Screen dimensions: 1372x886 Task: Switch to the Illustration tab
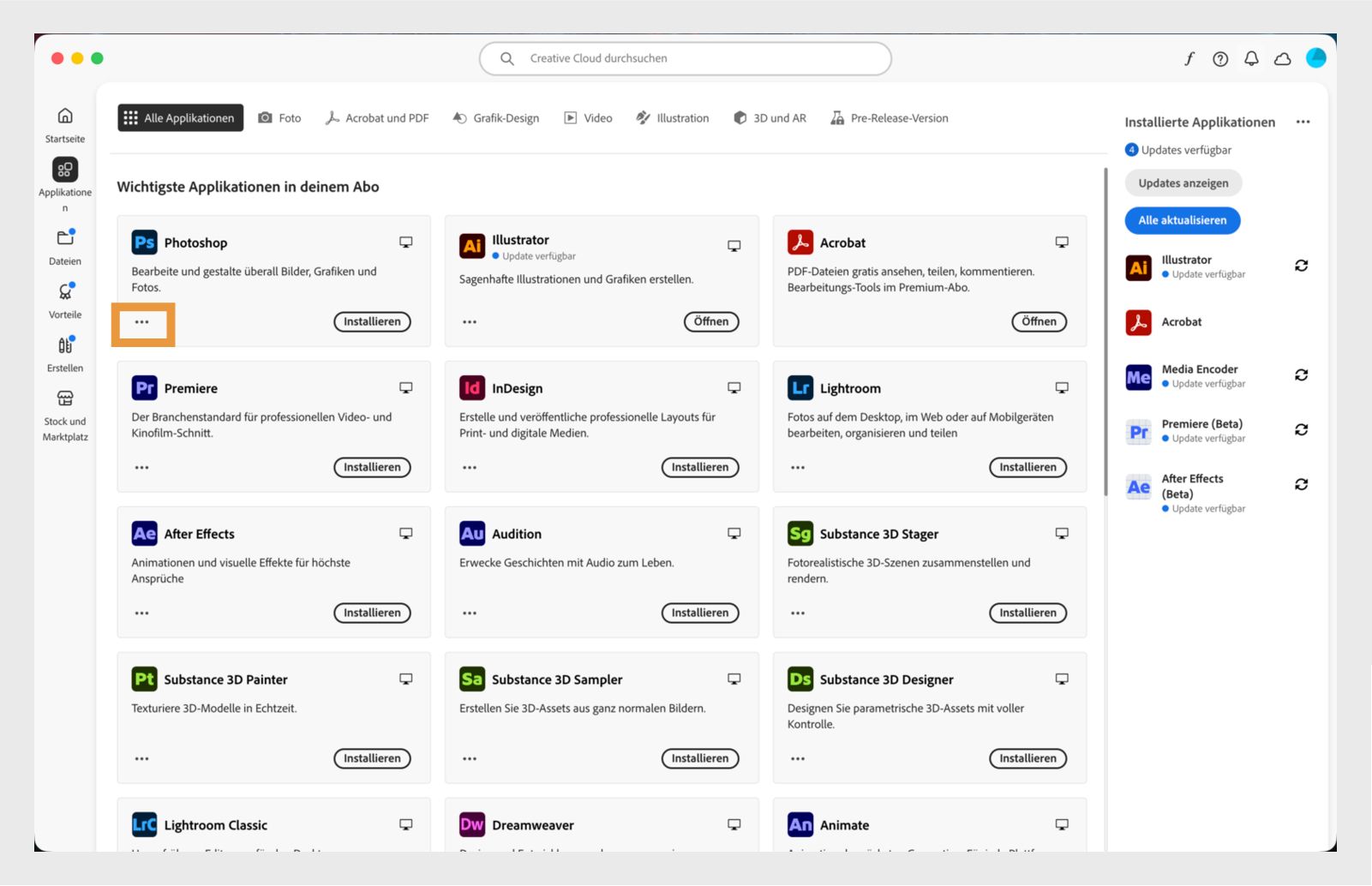pos(673,118)
